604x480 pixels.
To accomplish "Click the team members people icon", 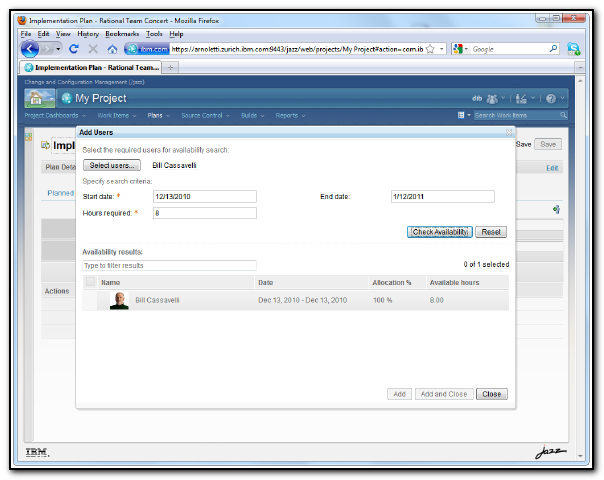I will pos(492,99).
